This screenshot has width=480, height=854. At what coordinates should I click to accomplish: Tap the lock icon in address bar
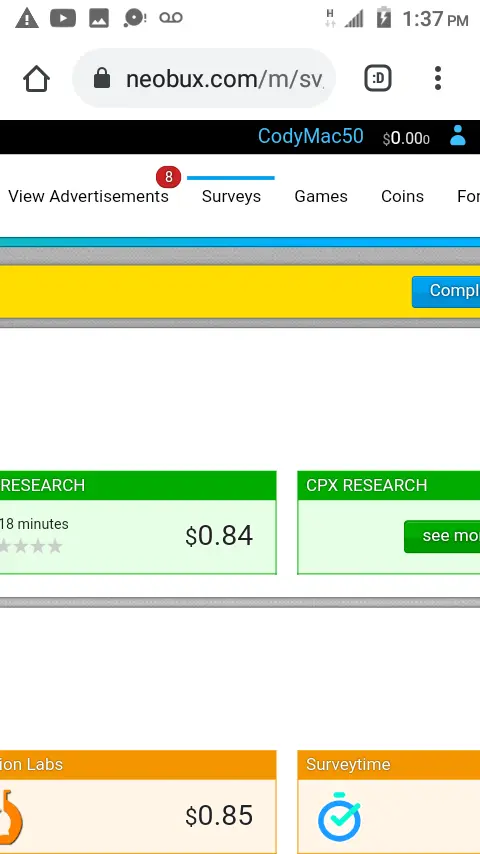click(x=102, y=79)
